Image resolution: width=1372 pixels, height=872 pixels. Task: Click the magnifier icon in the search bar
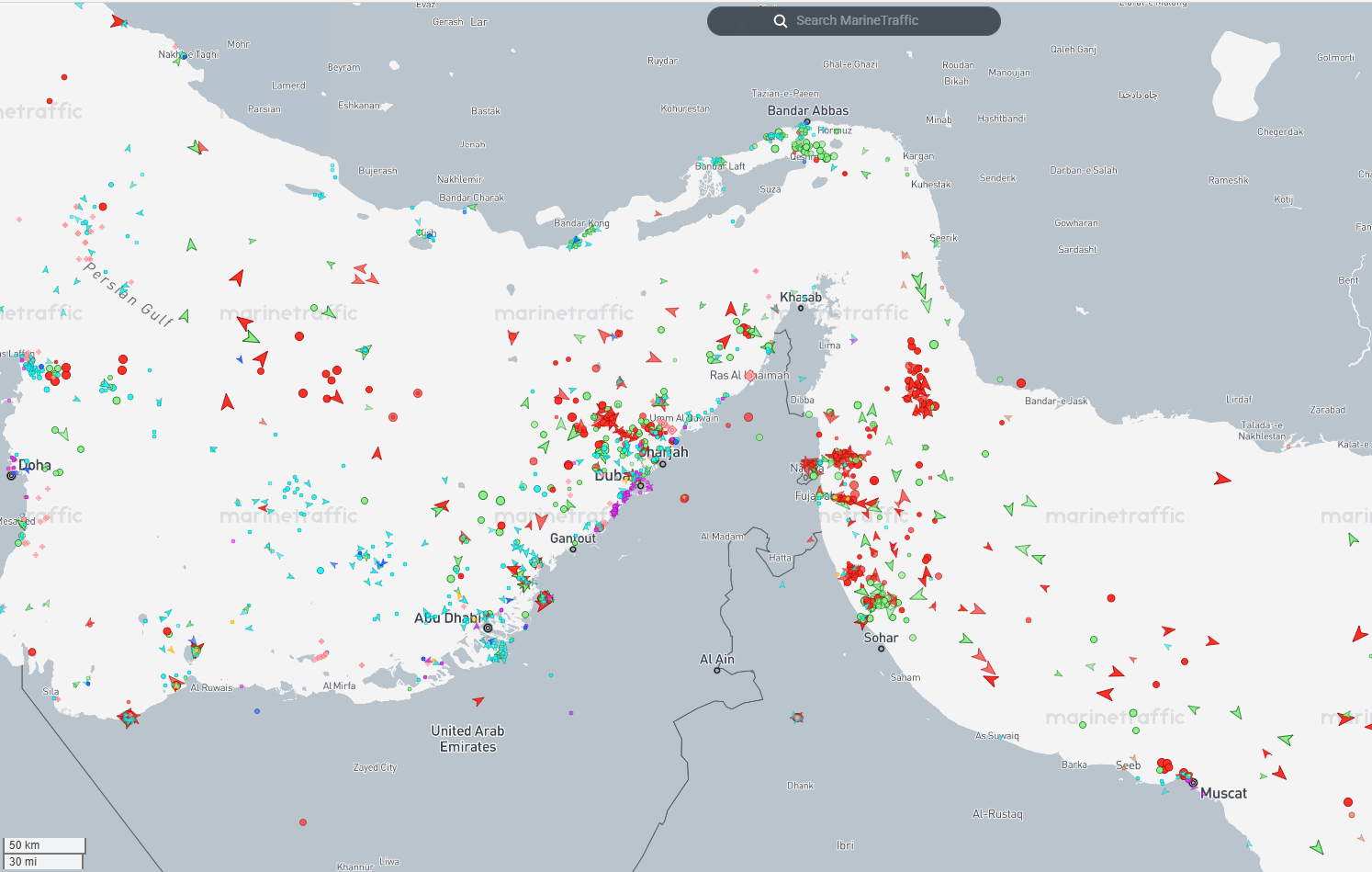click(x=781, y=21)
